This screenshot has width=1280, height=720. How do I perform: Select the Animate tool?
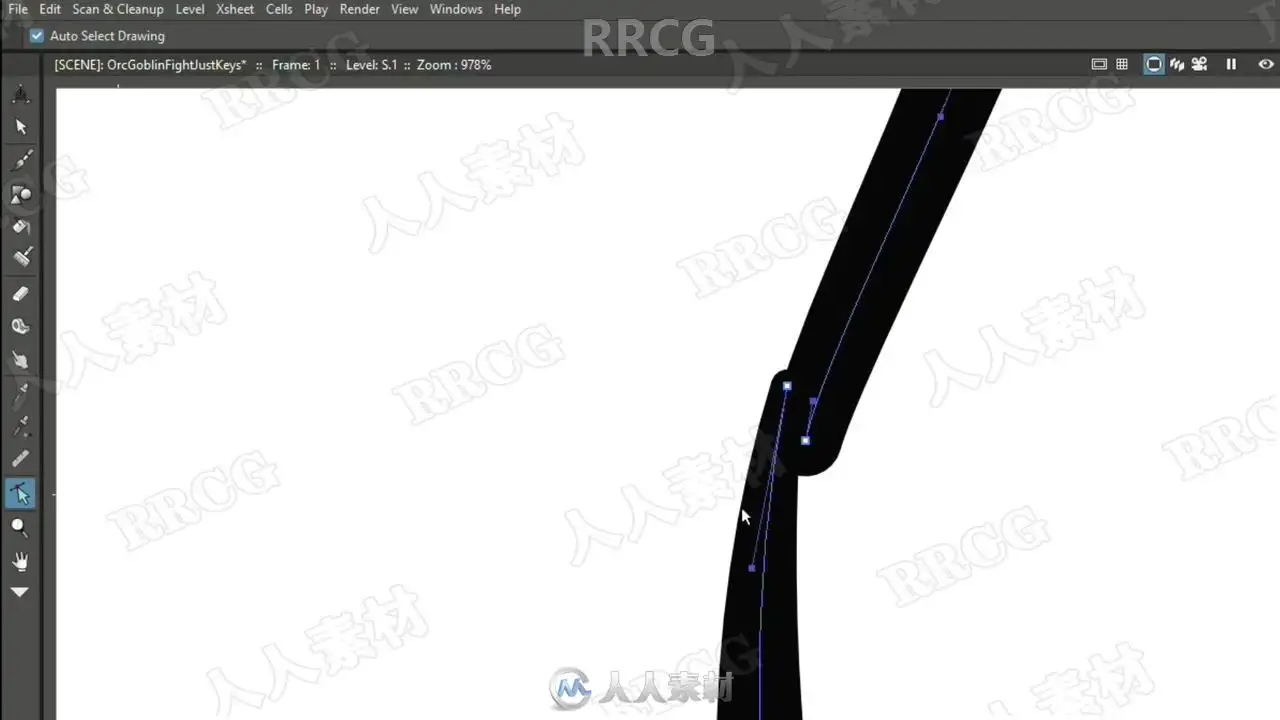[x=20, y=95]
